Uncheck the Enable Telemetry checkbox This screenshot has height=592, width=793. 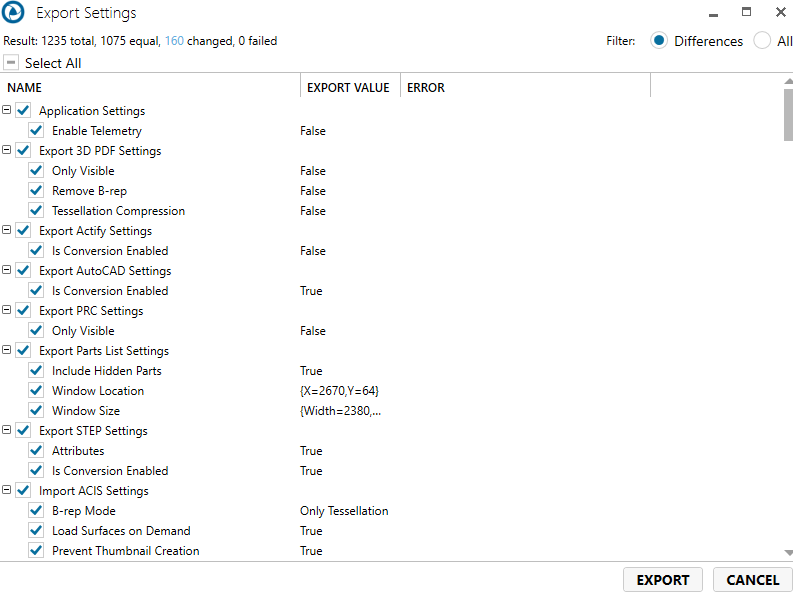click(36, 131)
